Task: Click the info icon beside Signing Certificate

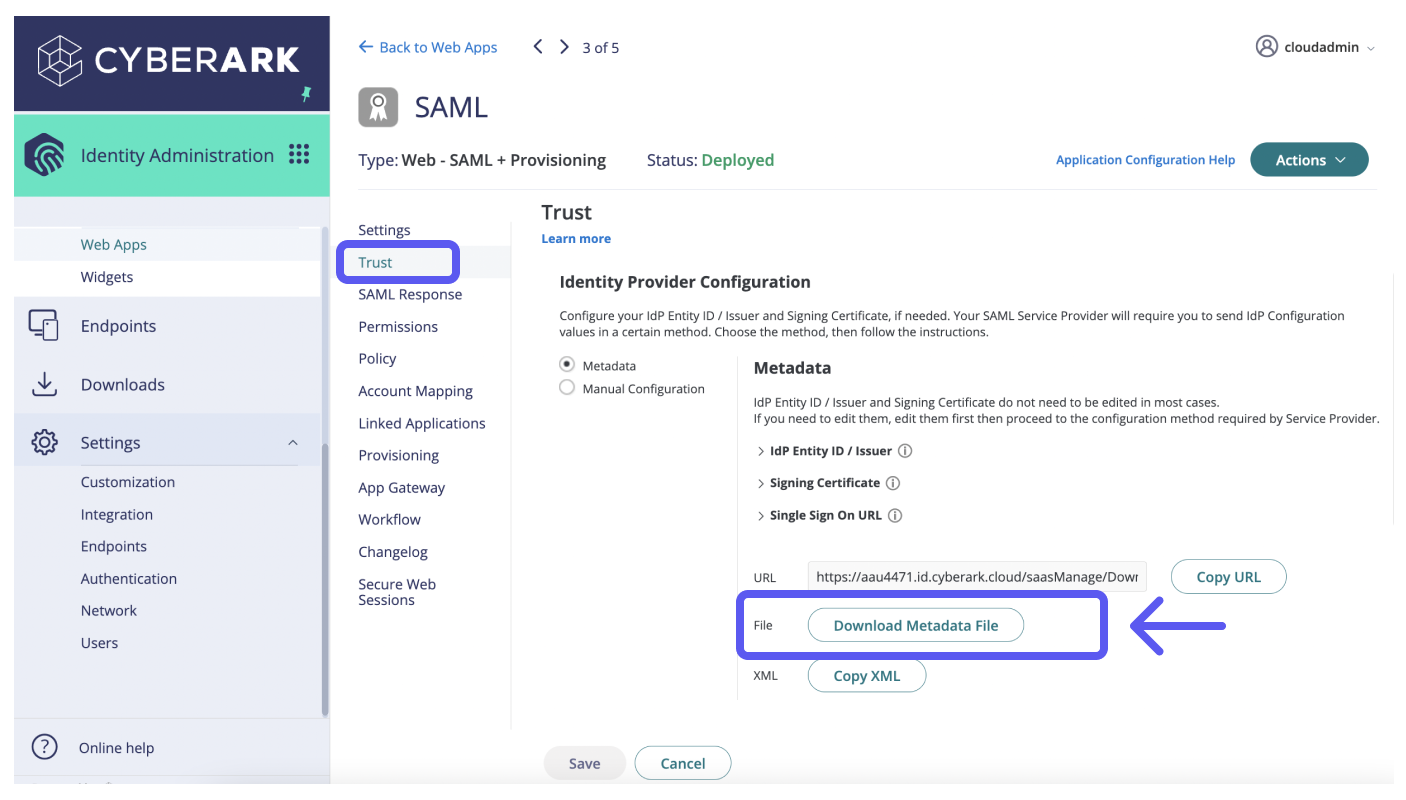Action: click(x=894, y=482)
